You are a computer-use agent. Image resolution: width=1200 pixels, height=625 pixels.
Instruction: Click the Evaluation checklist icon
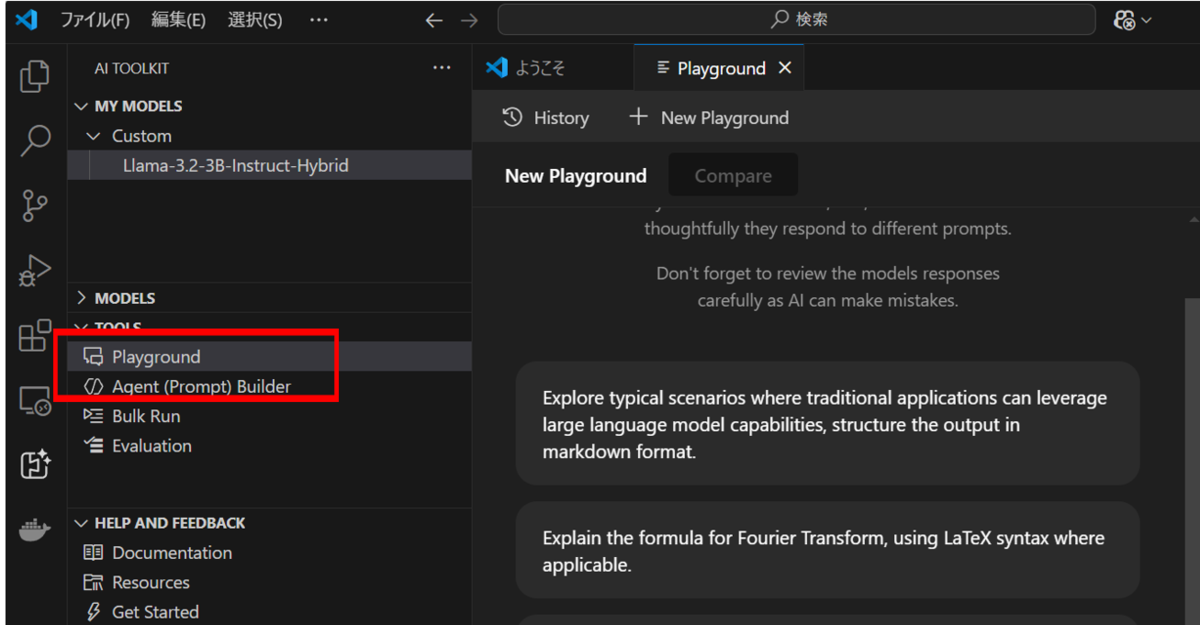[x=93, y=446]
